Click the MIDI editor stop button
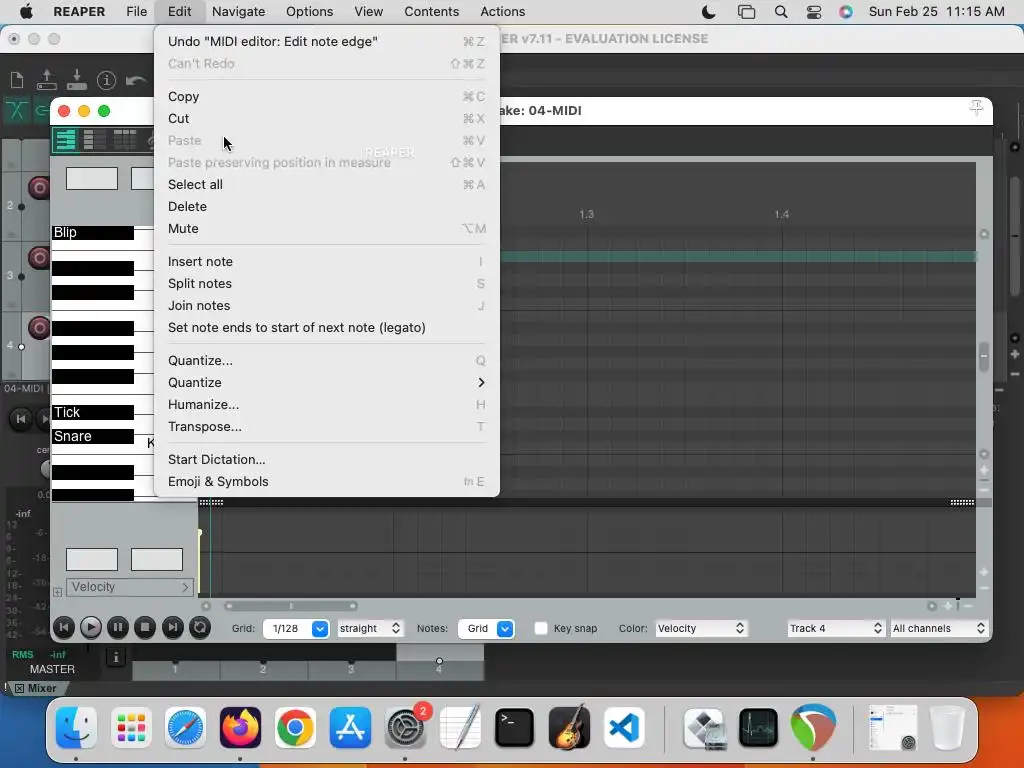 pos(145,628)
